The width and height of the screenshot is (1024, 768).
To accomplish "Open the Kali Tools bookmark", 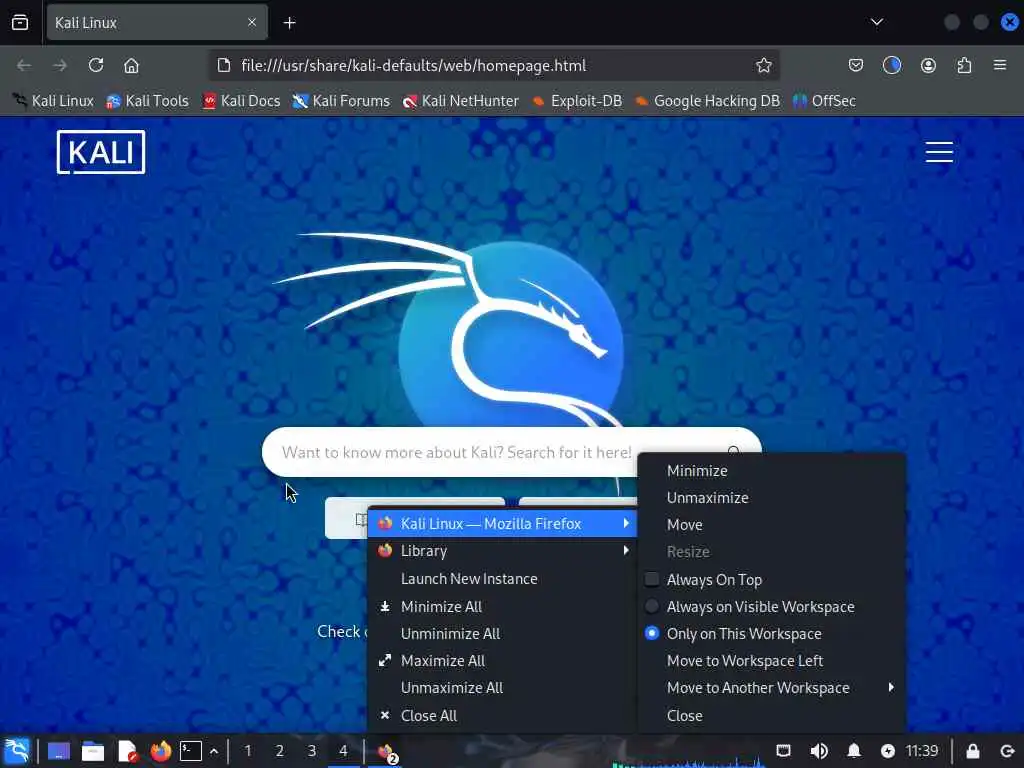I will (x=148, y=101).
